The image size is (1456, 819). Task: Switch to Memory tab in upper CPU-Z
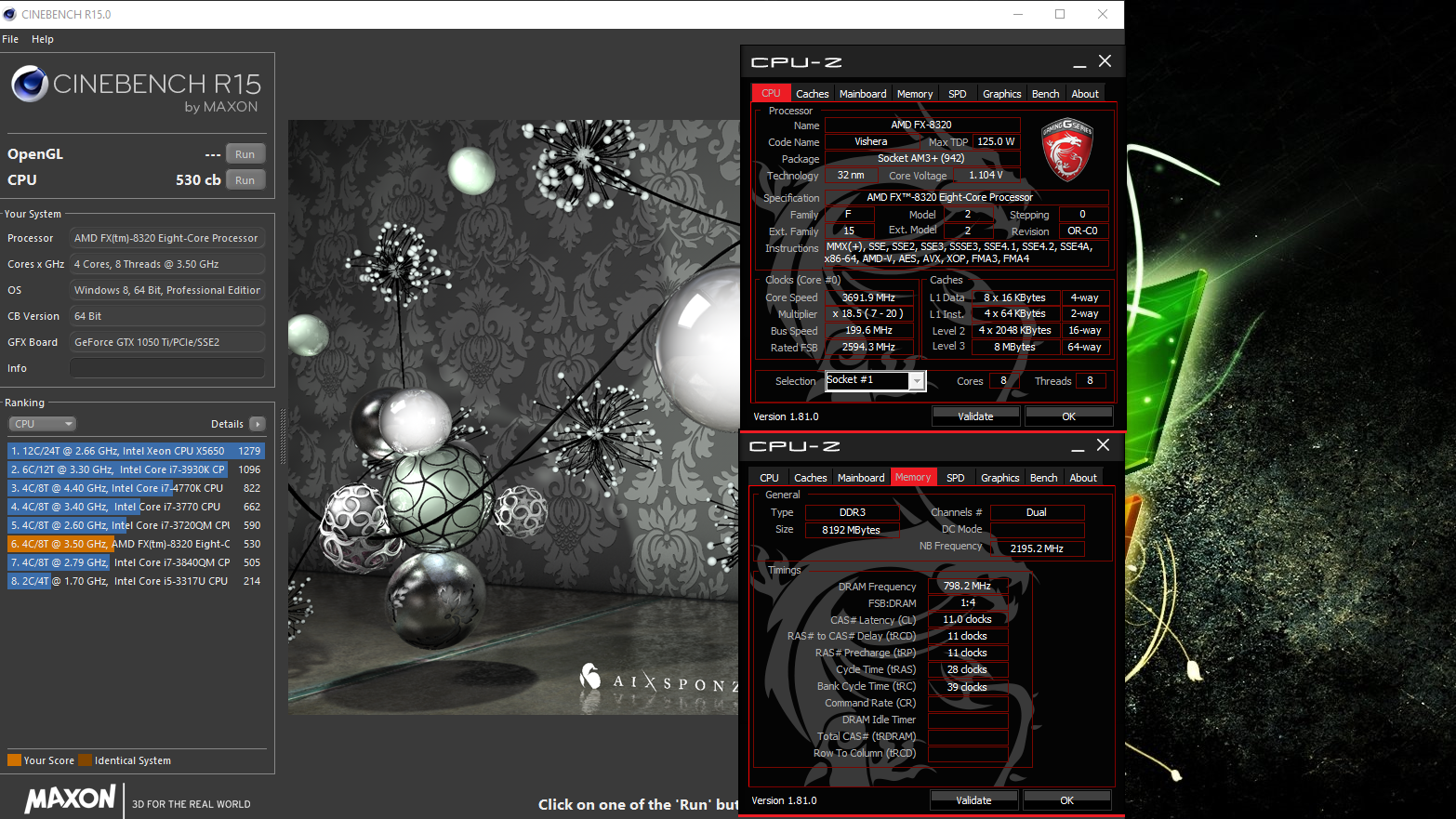[915, 94]
